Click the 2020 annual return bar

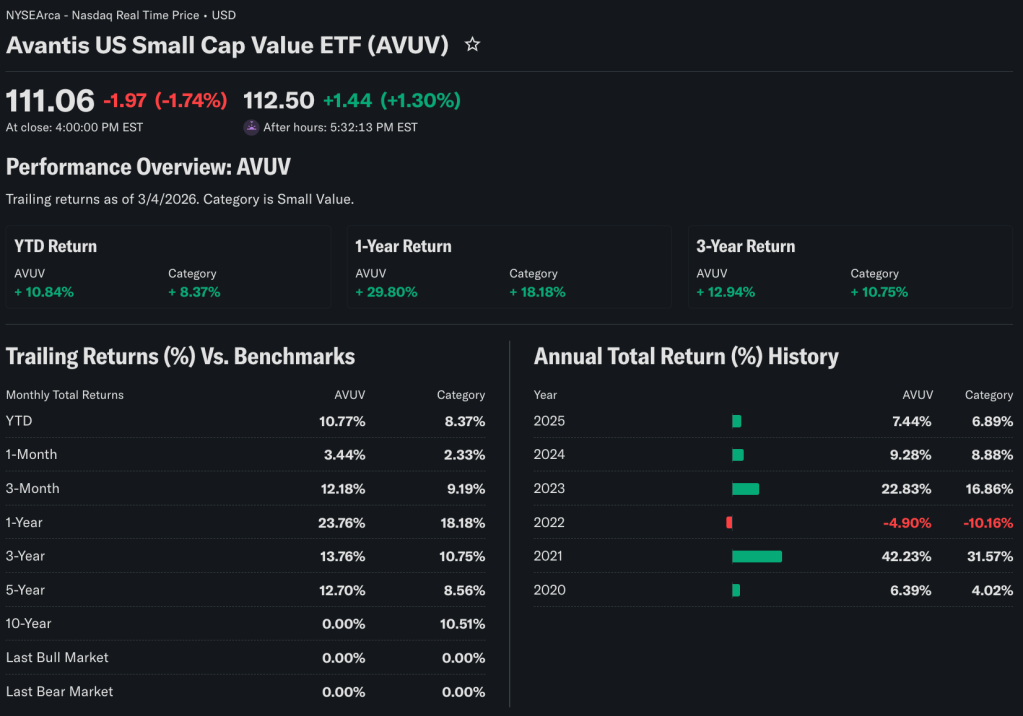736,590
